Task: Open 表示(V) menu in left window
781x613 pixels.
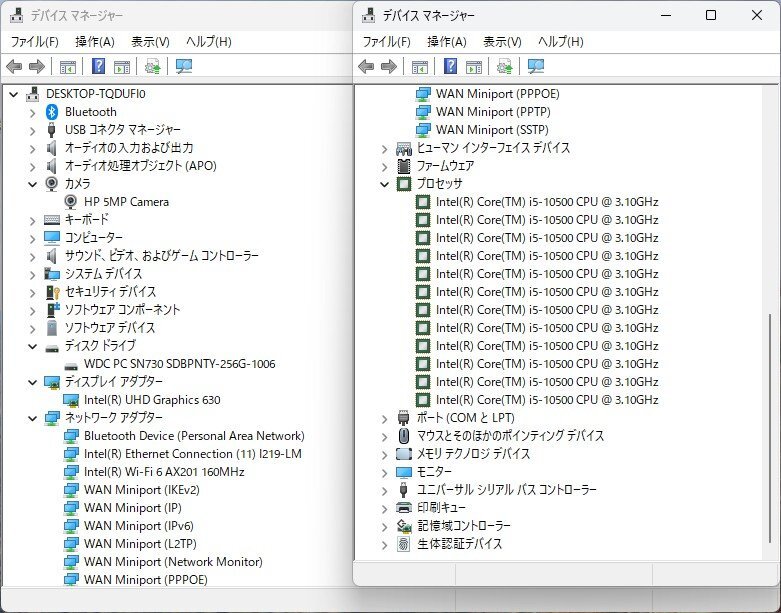Action: pyautogui.click(x=150, y=42)
